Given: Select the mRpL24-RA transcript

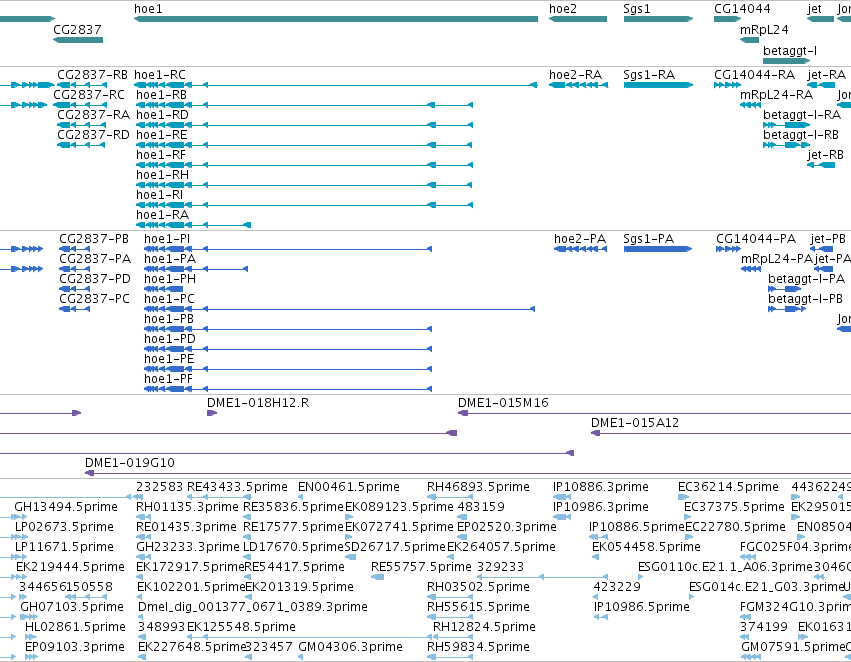Looking at the screenshot, I should click(751, 105).
